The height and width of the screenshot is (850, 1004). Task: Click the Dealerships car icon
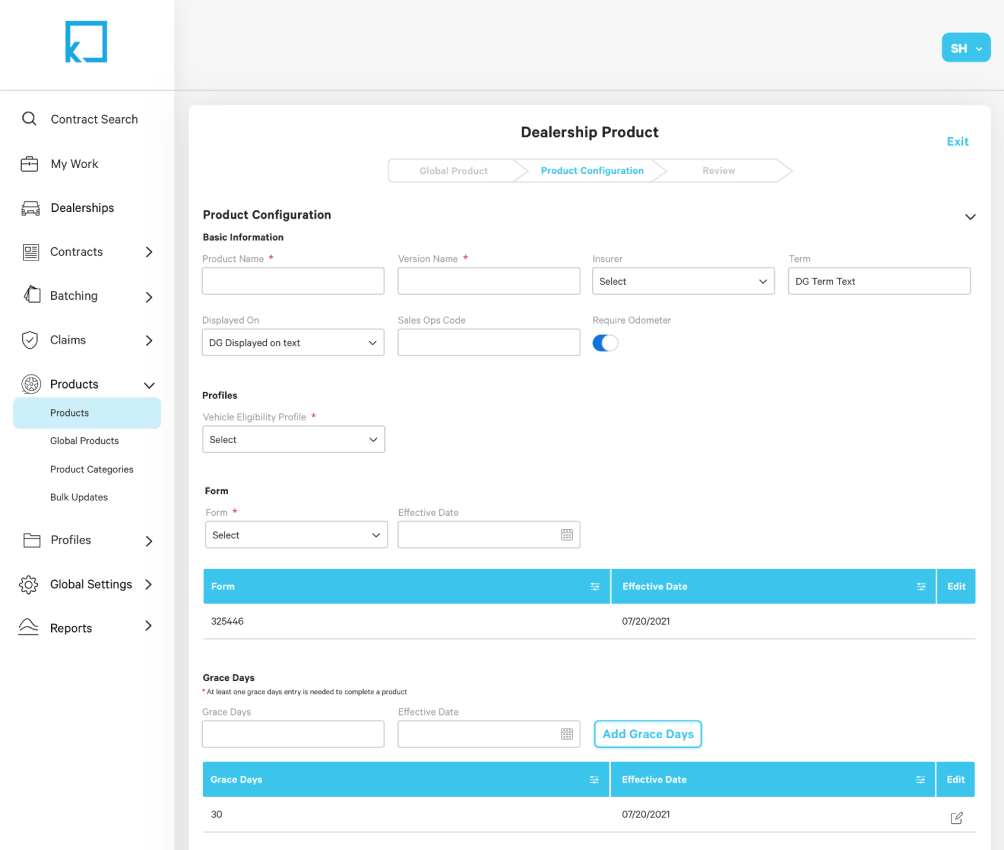pyautogui.click(x=30, y=208)
